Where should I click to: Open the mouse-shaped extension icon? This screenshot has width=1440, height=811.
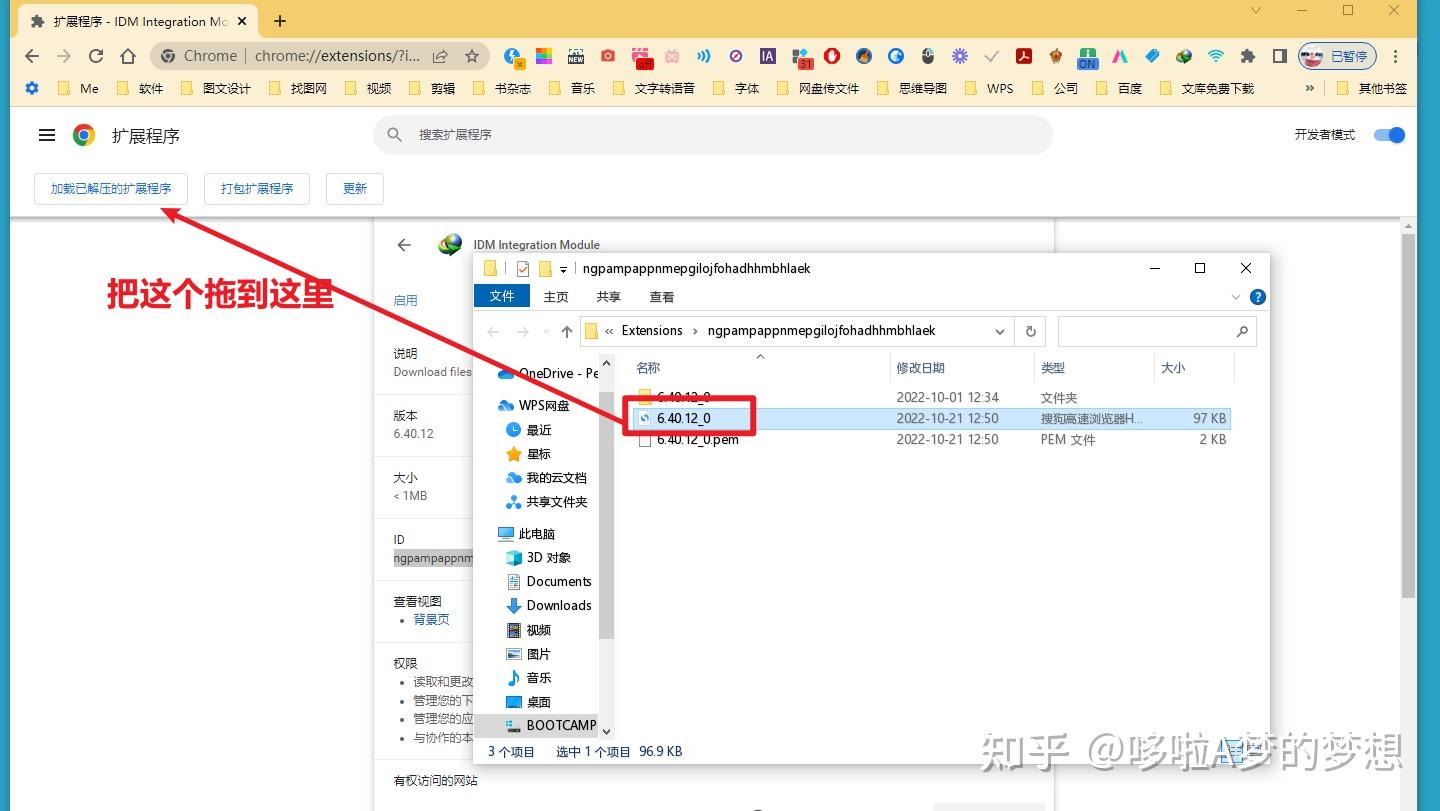tap(928, 57)
